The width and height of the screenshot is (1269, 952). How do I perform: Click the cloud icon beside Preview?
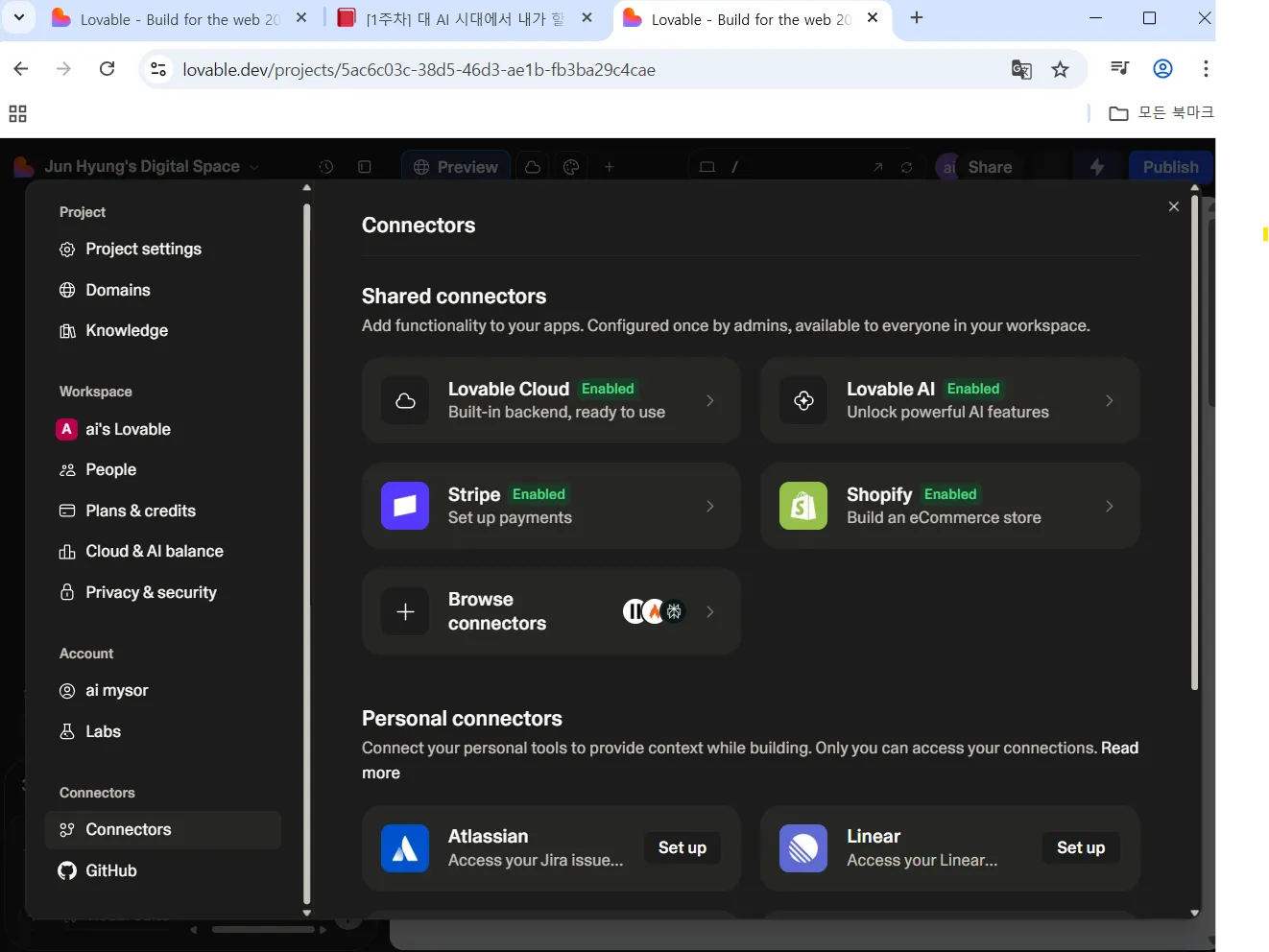[x=533, y=167]
